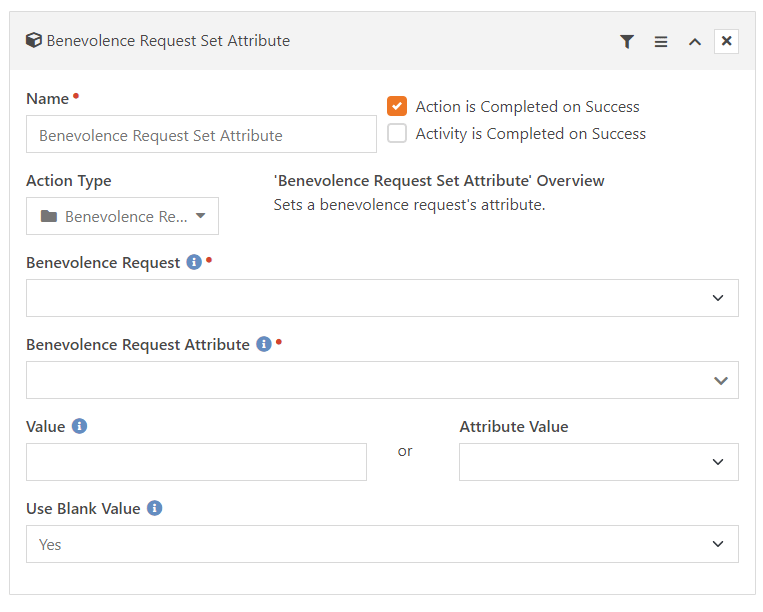Click the X to remove this action
763x612 pixels.
[x=727, y=41]
